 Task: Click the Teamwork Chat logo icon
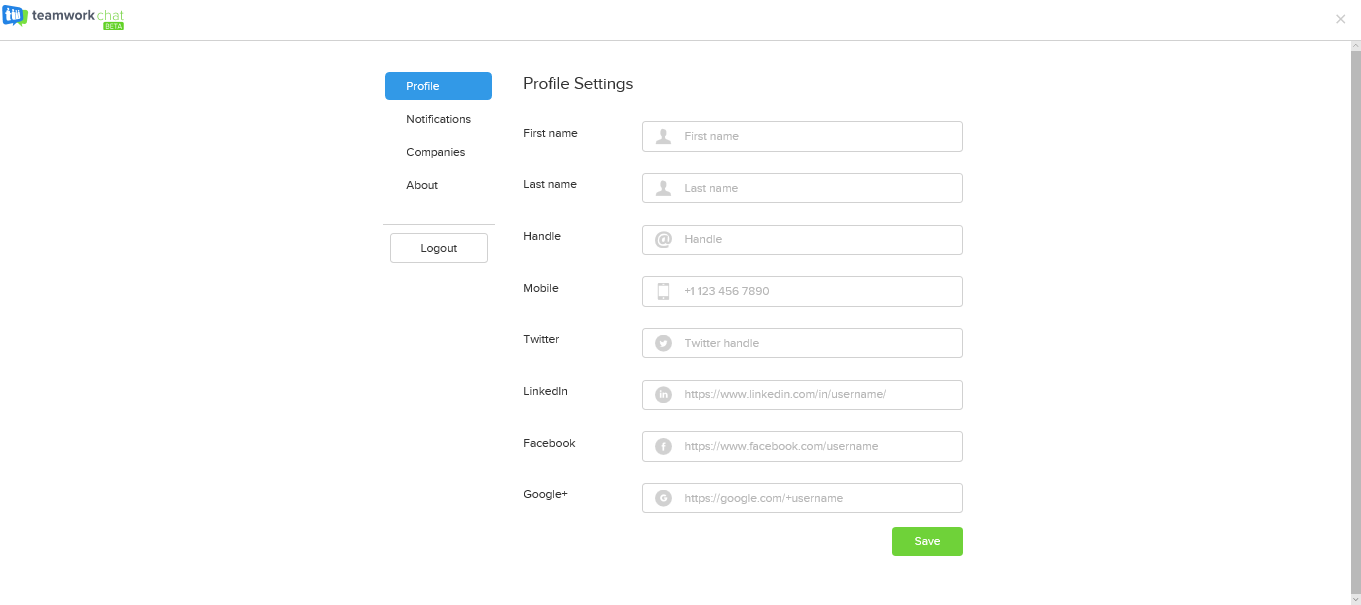point(15,17)
